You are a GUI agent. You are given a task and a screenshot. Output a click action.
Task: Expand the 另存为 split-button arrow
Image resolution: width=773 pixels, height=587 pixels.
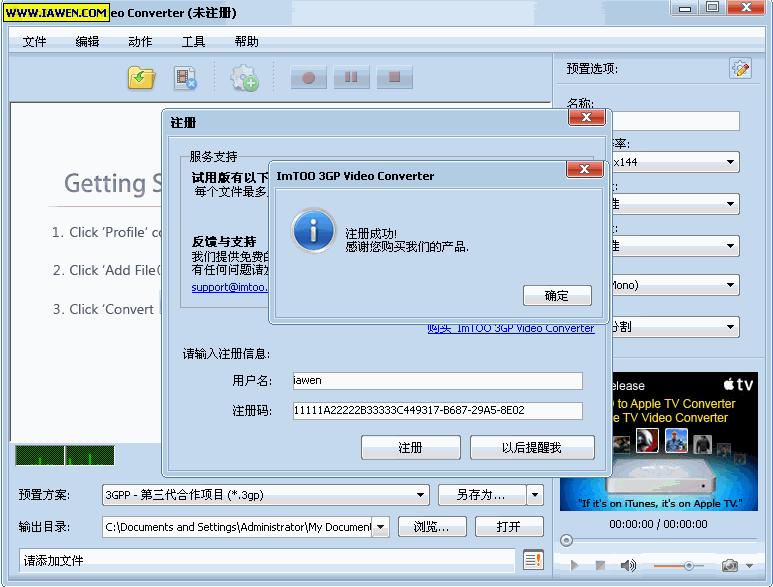point(535,495)
